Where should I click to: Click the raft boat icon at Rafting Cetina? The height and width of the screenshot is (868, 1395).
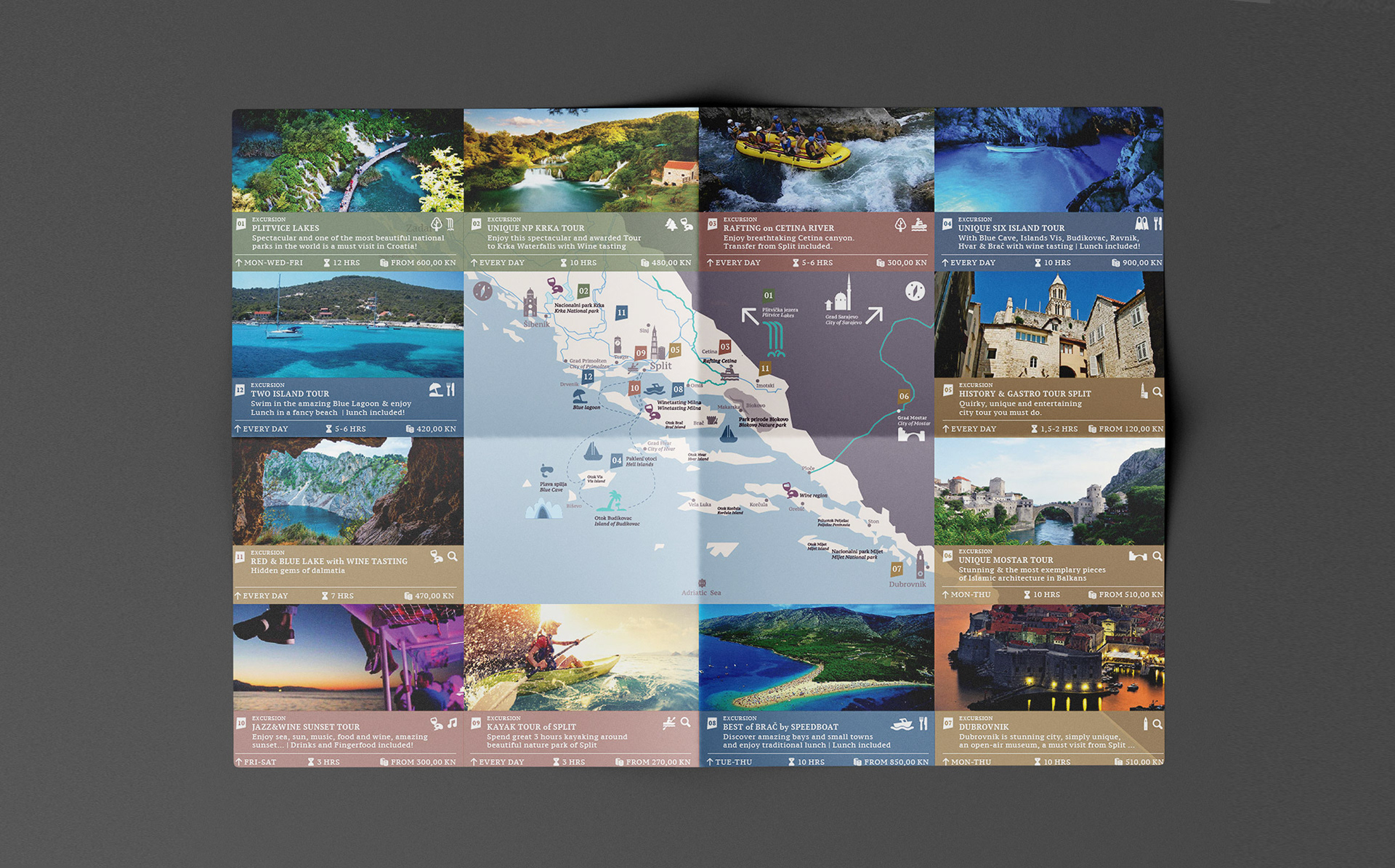click(x=729, y=373)
